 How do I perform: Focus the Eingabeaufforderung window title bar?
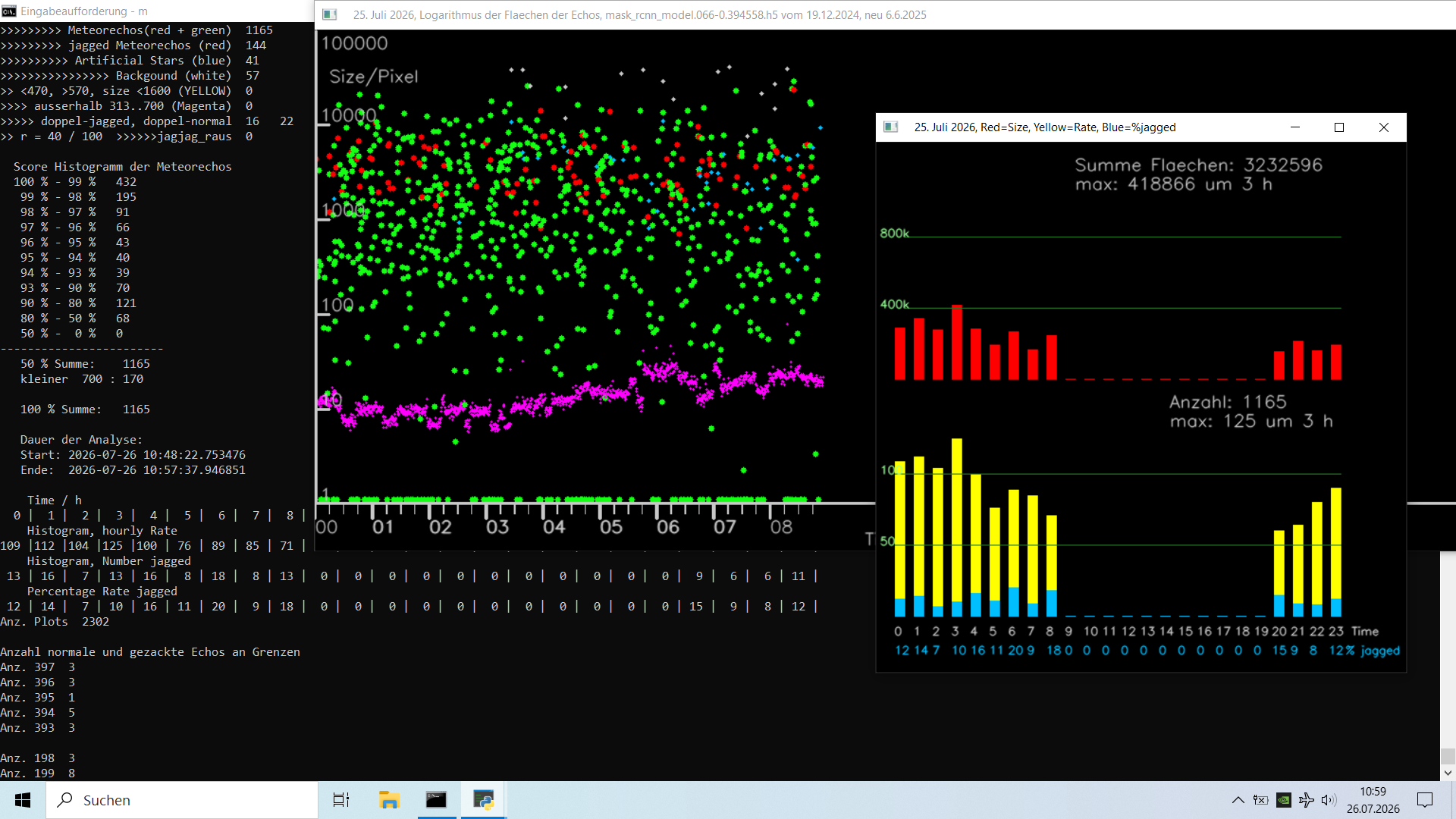pos(157,11)
